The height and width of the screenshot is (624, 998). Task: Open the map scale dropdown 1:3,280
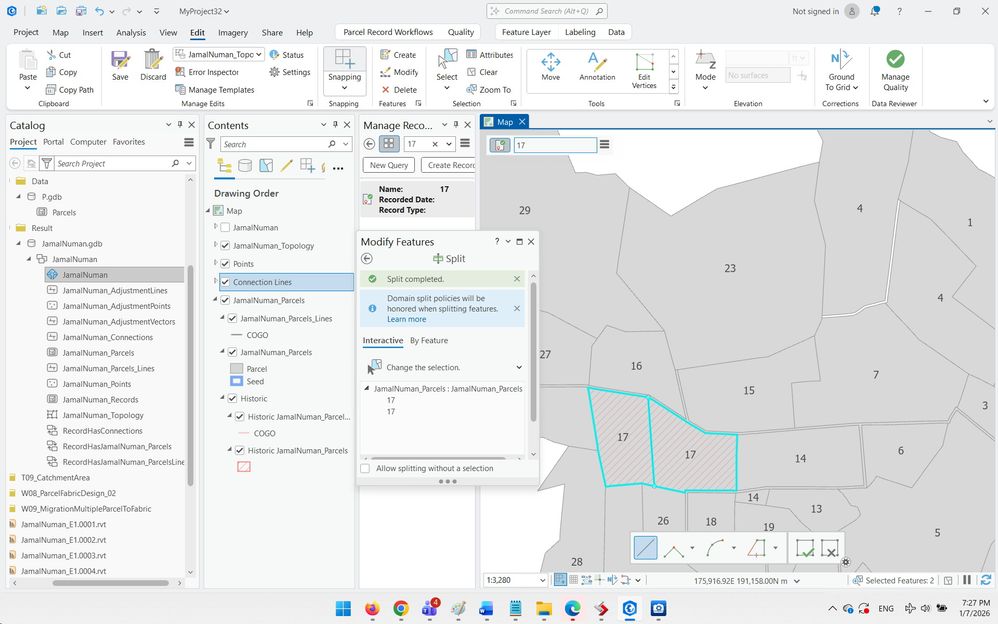[542, 580]
